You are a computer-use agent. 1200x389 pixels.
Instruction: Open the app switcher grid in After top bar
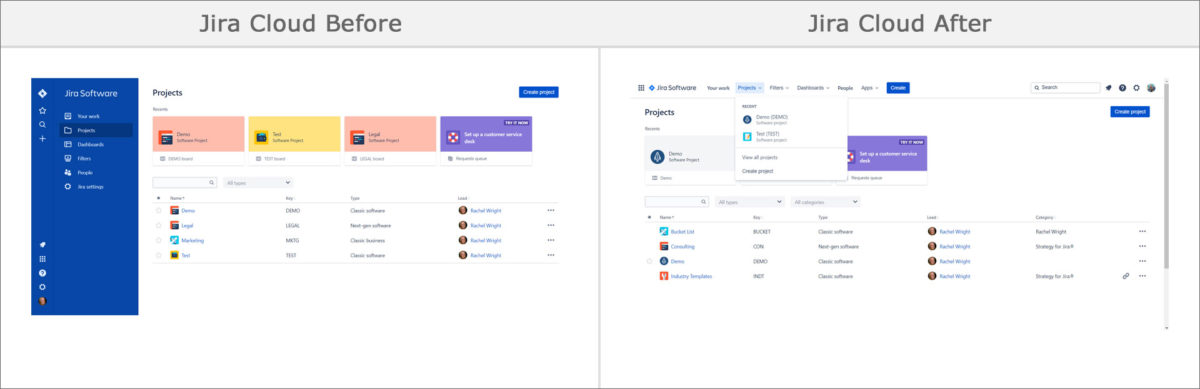[641, 88]
